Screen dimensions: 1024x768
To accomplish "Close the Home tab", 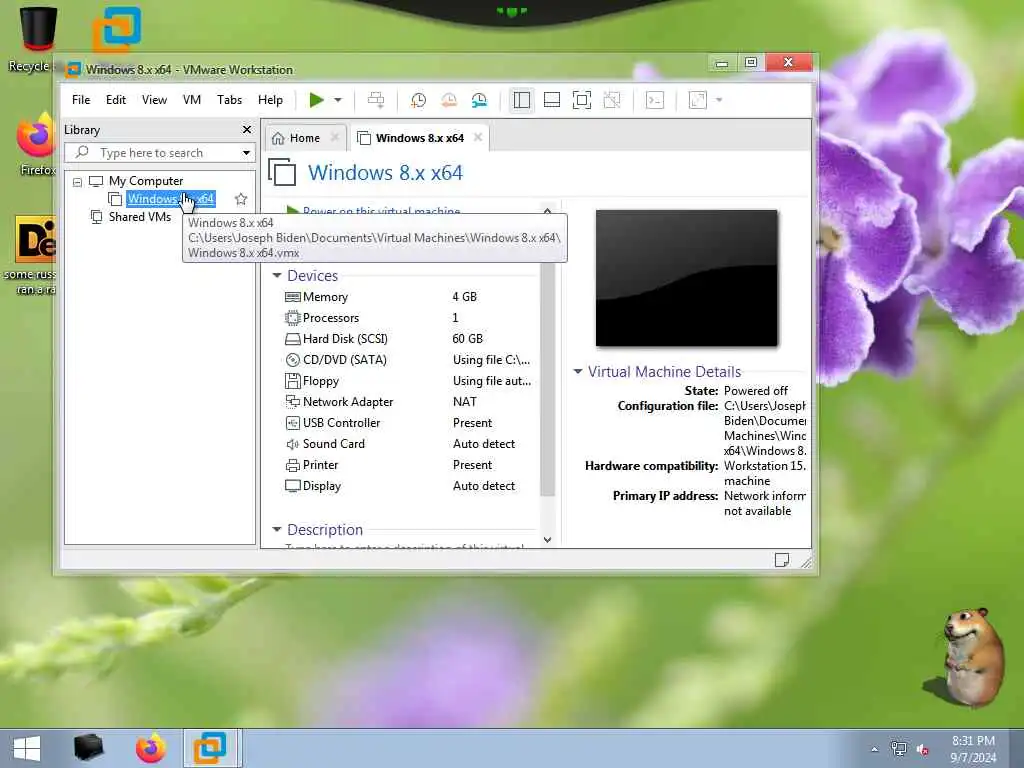I will (x=335, y=137).
